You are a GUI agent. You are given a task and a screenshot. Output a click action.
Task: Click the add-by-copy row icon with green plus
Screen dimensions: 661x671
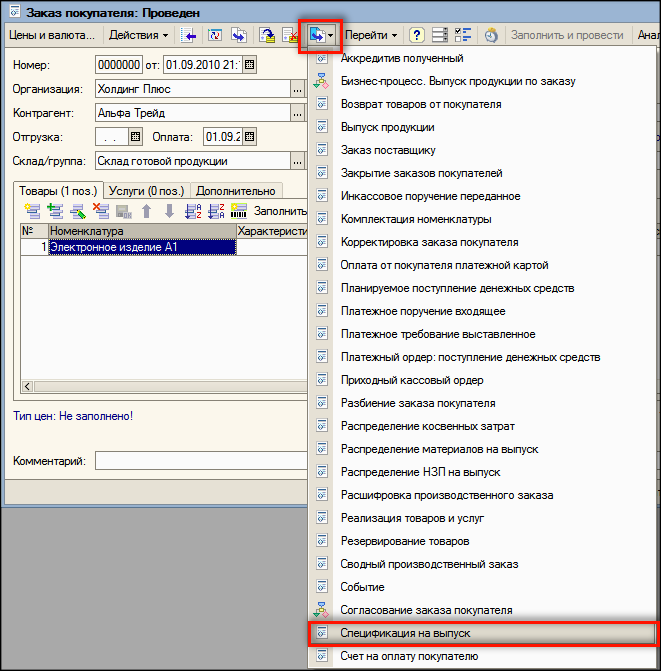pos(55,211)
